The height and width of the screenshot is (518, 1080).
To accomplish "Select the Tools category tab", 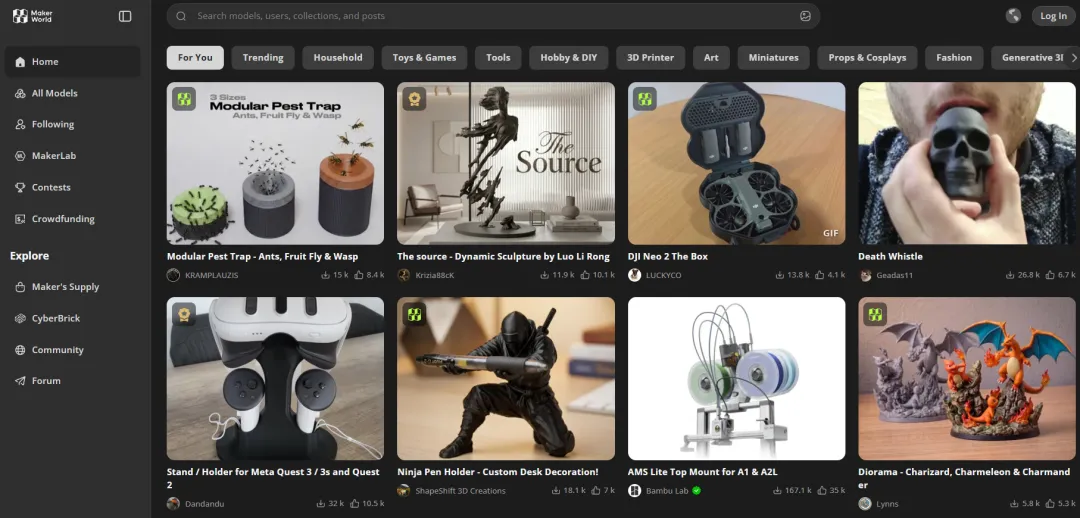I will pos(498,58).
